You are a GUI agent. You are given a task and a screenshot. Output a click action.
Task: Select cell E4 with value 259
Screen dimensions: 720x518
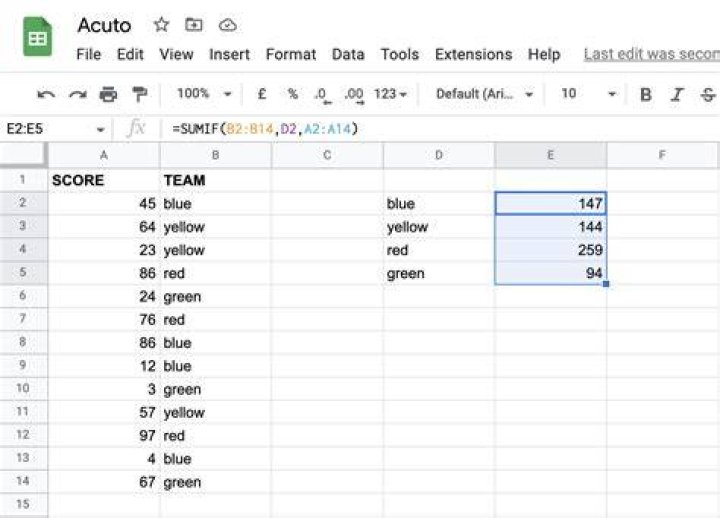[x=551, y=250]
